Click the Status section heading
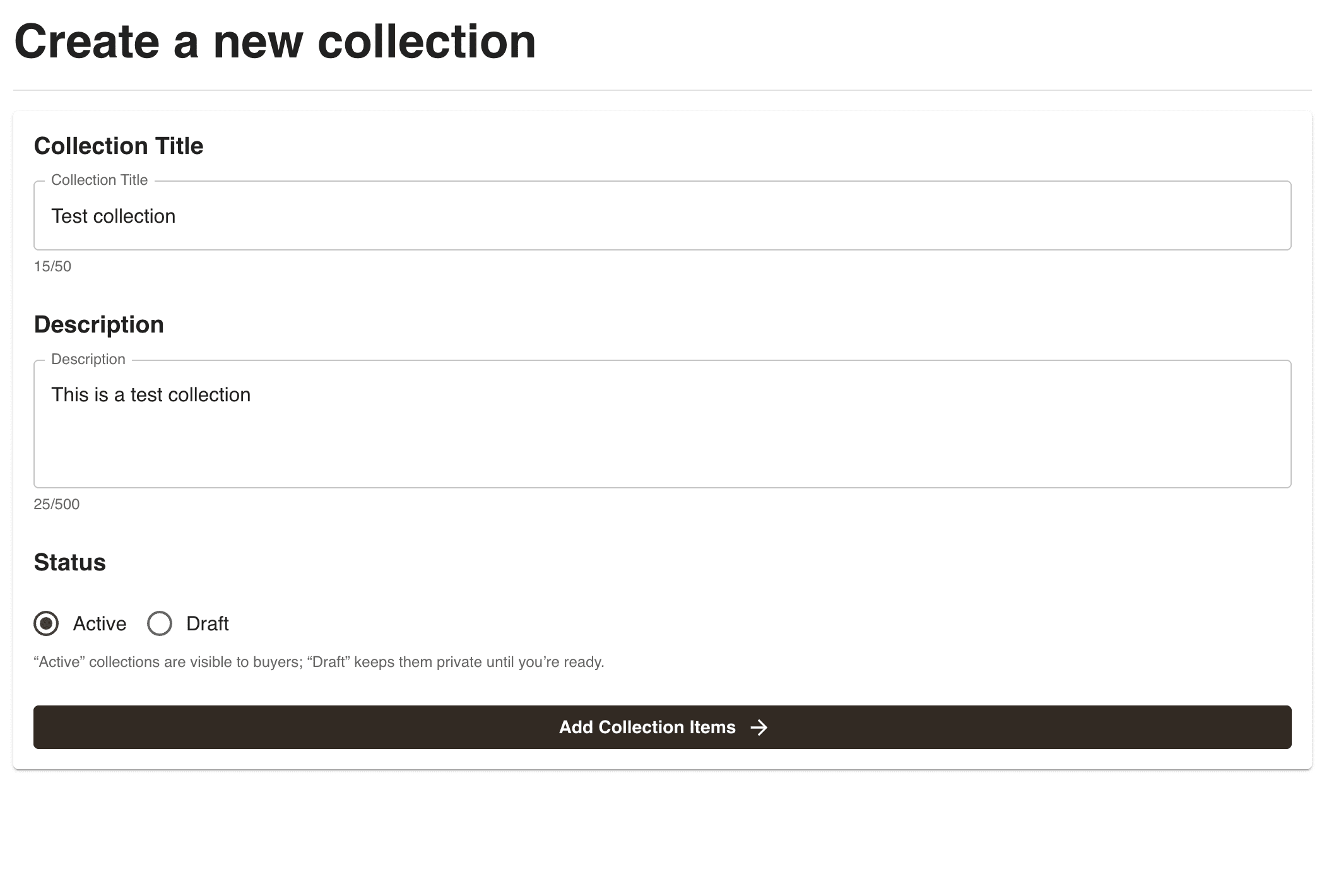 coord(70,562)
